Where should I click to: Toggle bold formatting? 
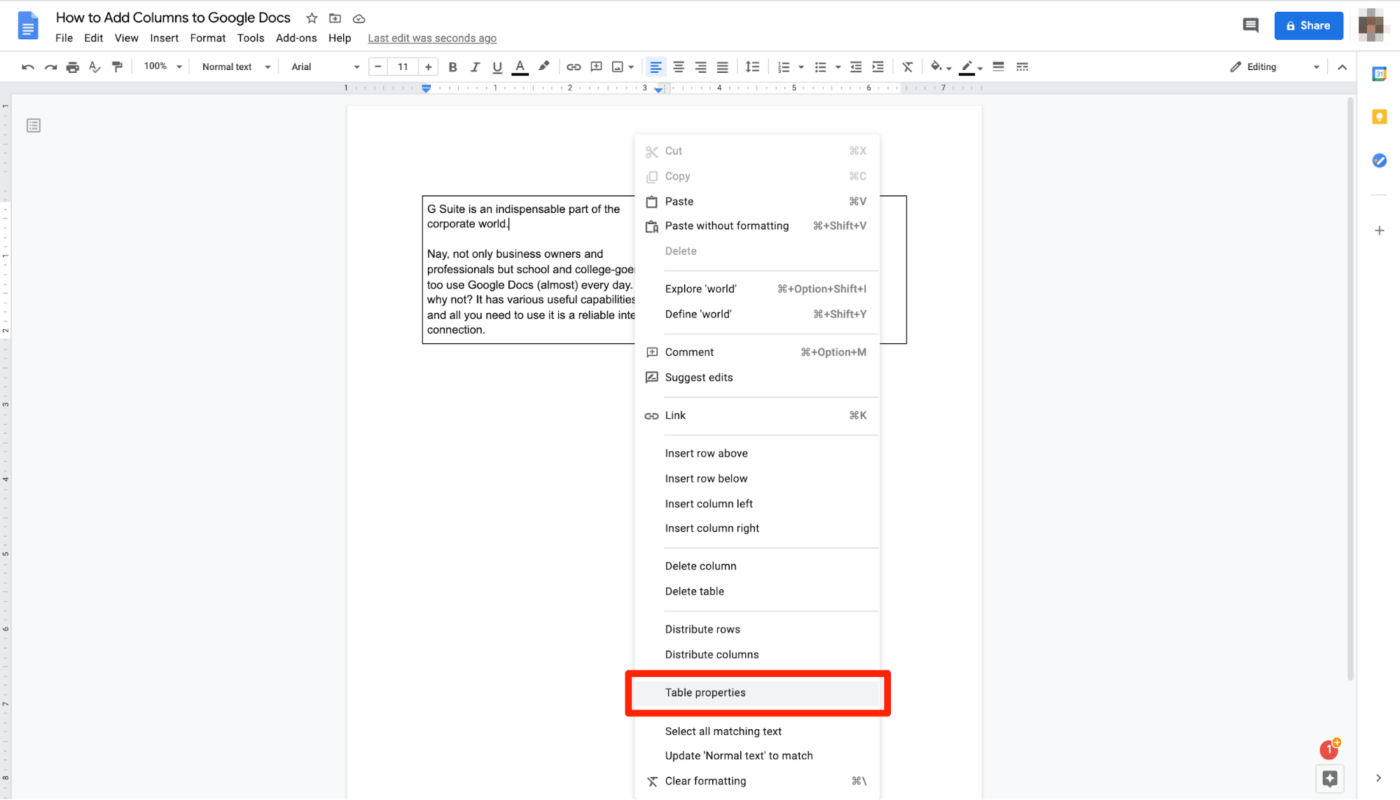(x=452, y=66)
